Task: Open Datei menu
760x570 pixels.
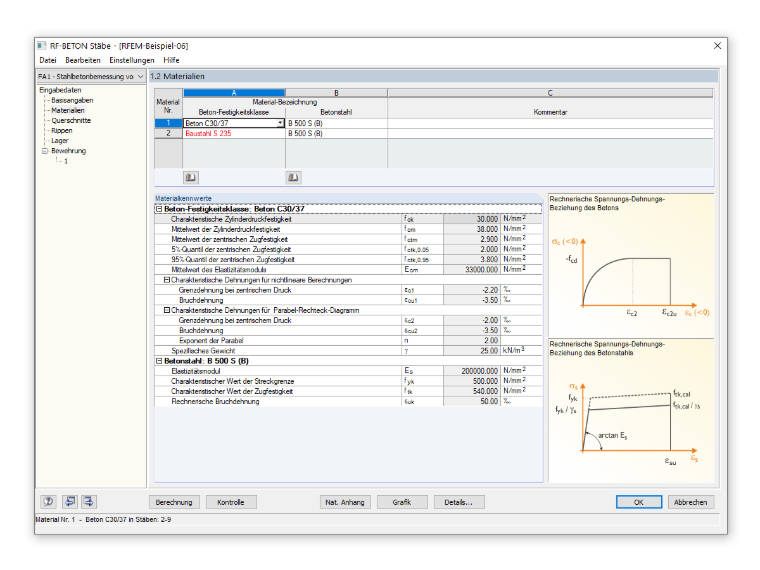Action: [48, 60]
